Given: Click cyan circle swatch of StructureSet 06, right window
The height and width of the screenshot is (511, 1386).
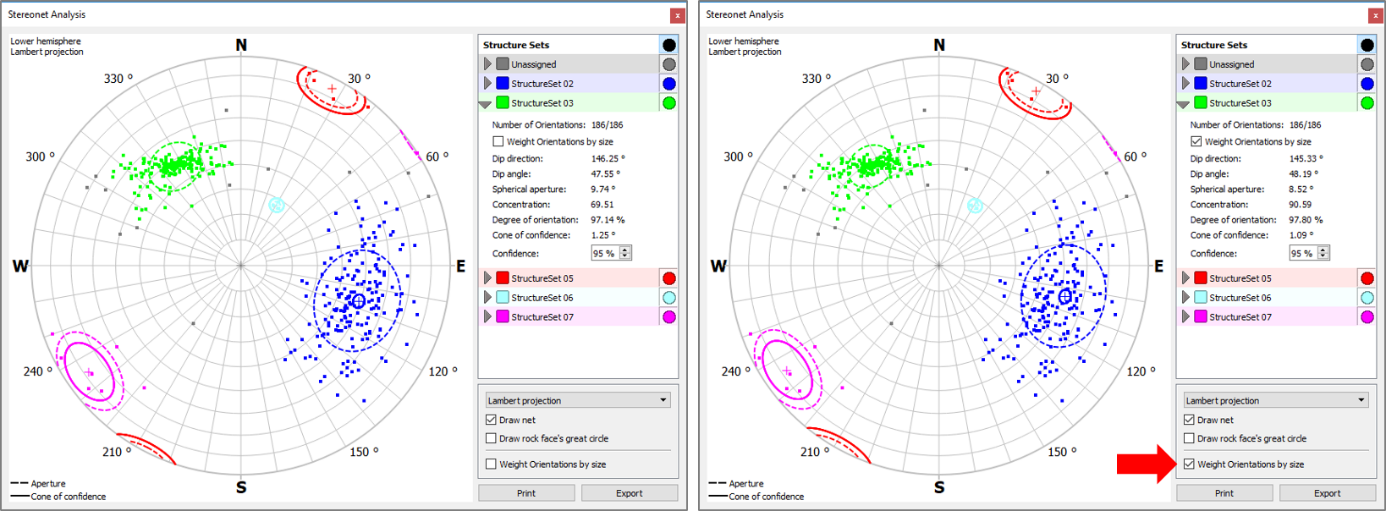Looking at the screenshot, I should (x=1367, y=297).
